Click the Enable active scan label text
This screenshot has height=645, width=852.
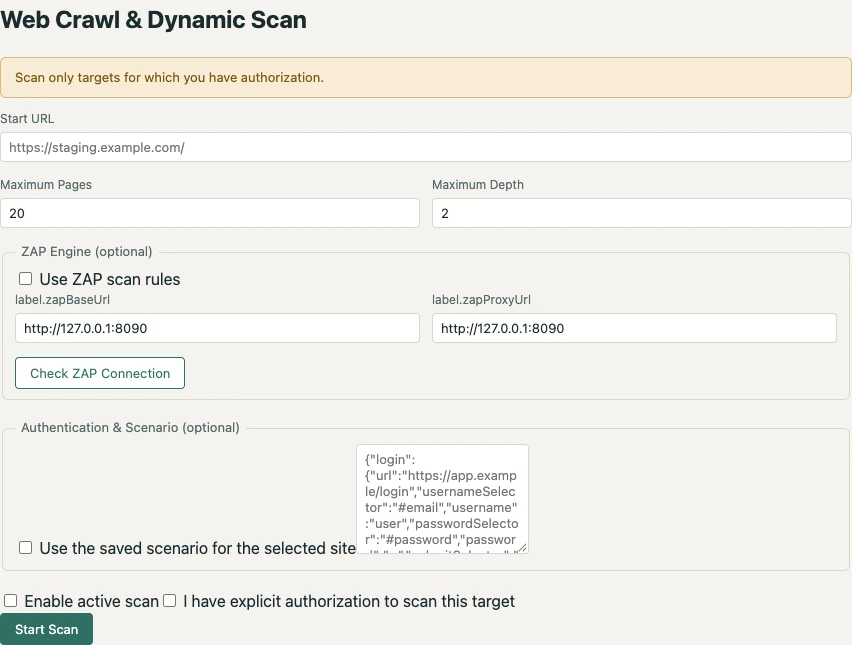(x=92, y=602)
